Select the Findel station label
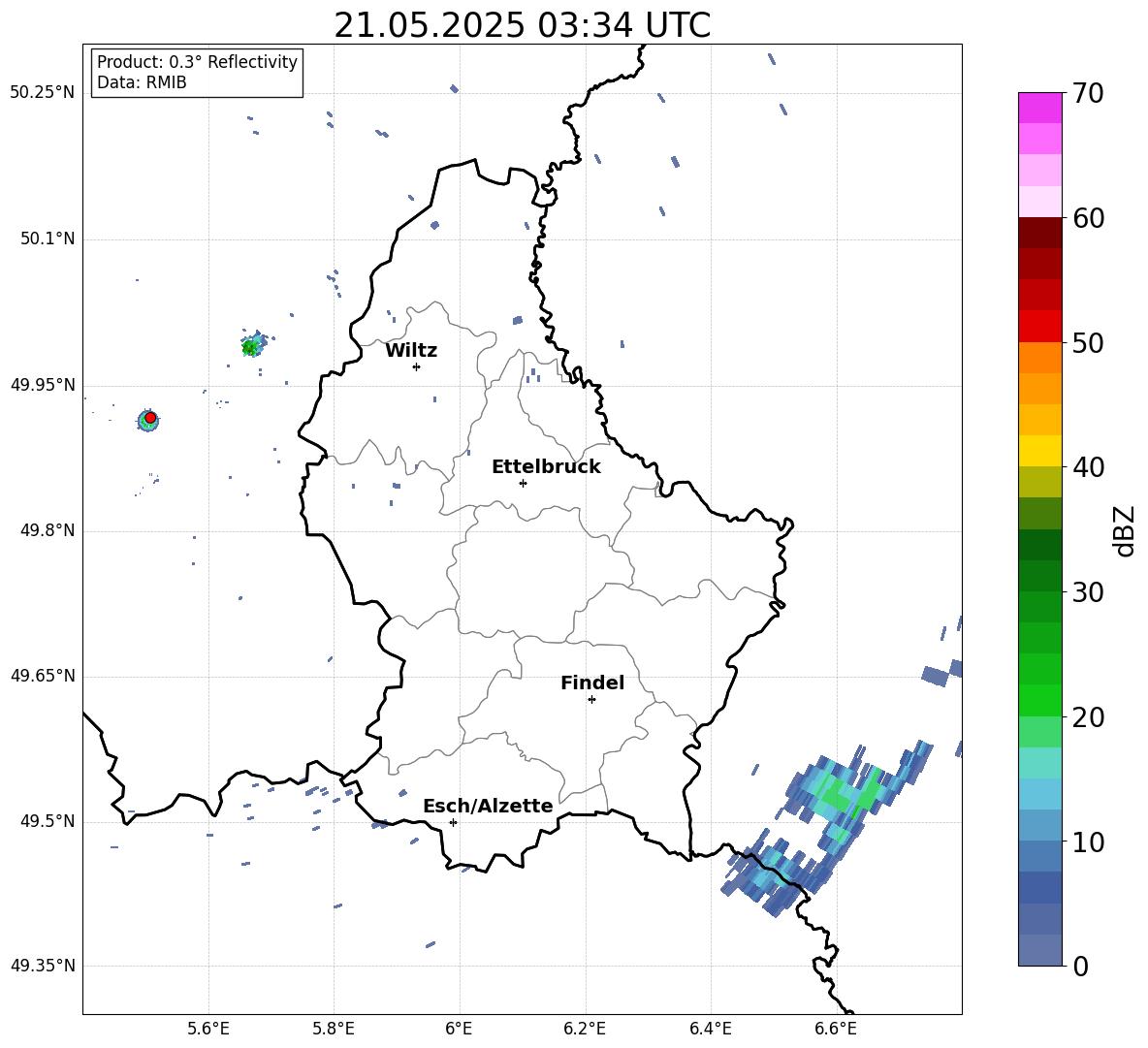The width and height of the screenshot is (1148, 1048). pos(592,683)
